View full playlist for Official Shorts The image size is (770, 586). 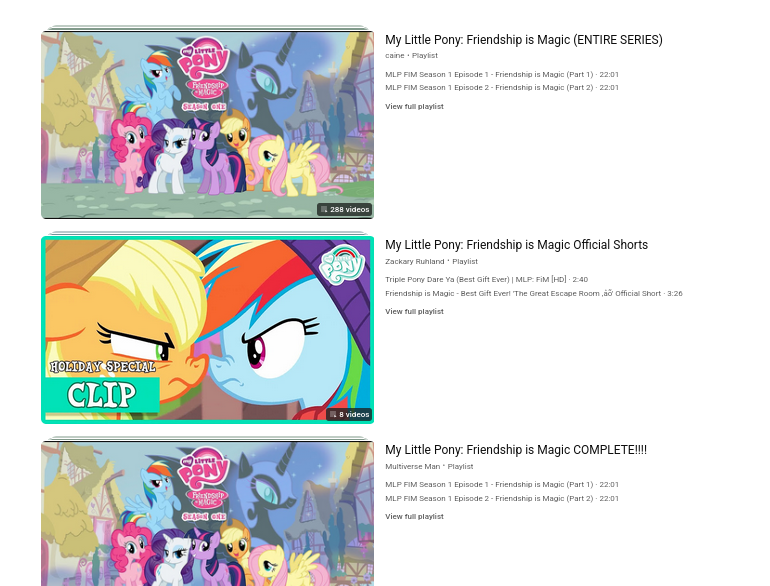[x=414, y=311]
